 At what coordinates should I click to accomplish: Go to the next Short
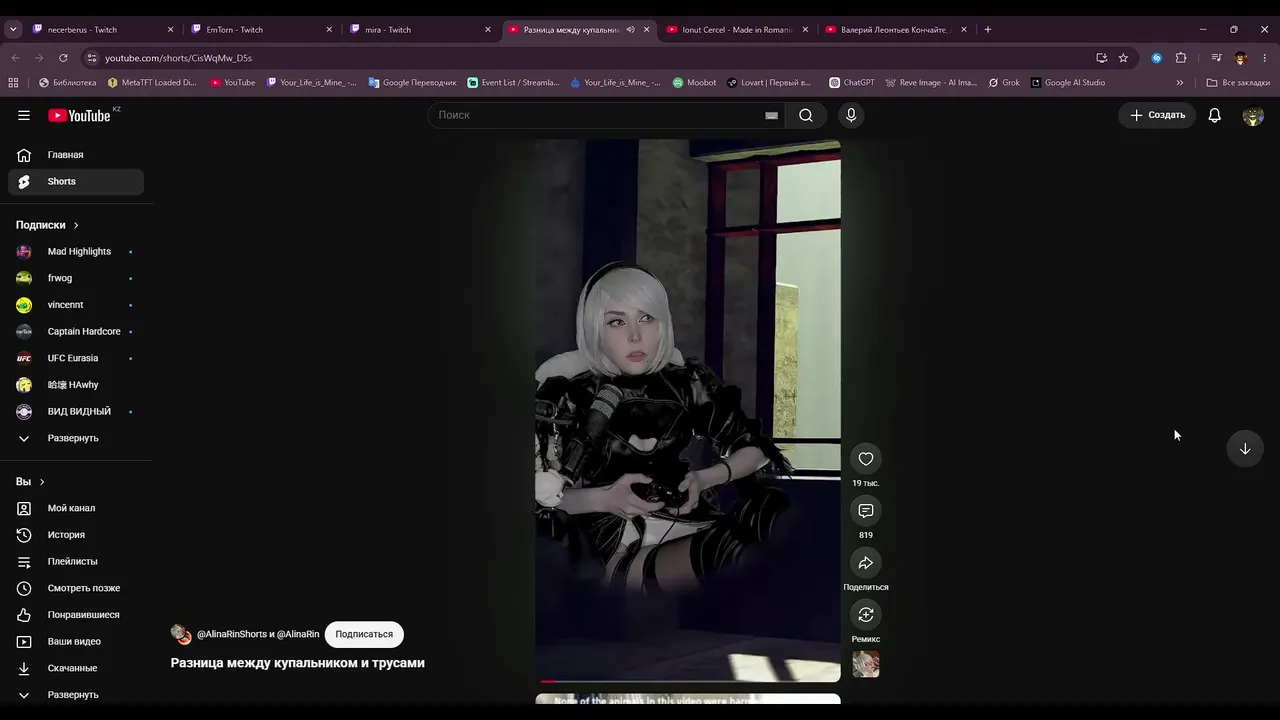pos(1245,449)
